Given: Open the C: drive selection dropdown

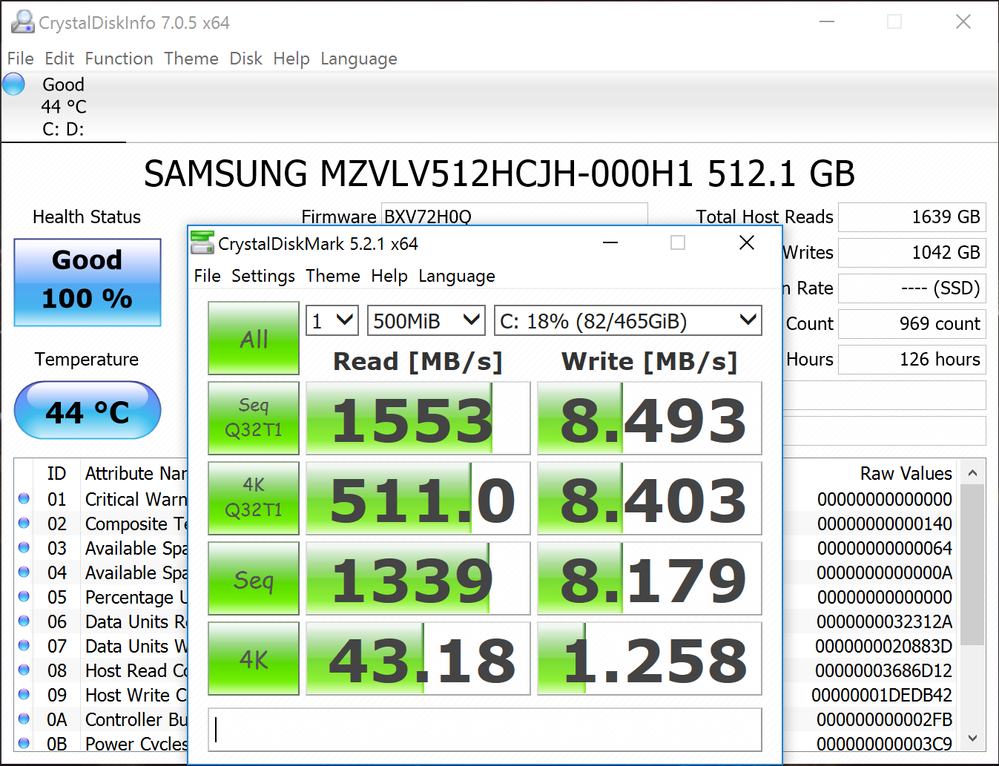Looking at the screenshot, I should 627,321.
